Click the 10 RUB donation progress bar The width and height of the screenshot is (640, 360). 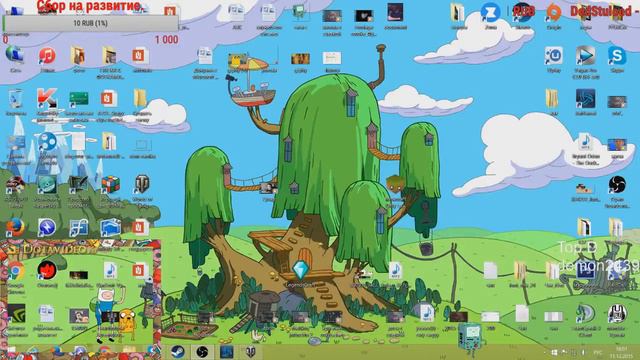[90, 23]
